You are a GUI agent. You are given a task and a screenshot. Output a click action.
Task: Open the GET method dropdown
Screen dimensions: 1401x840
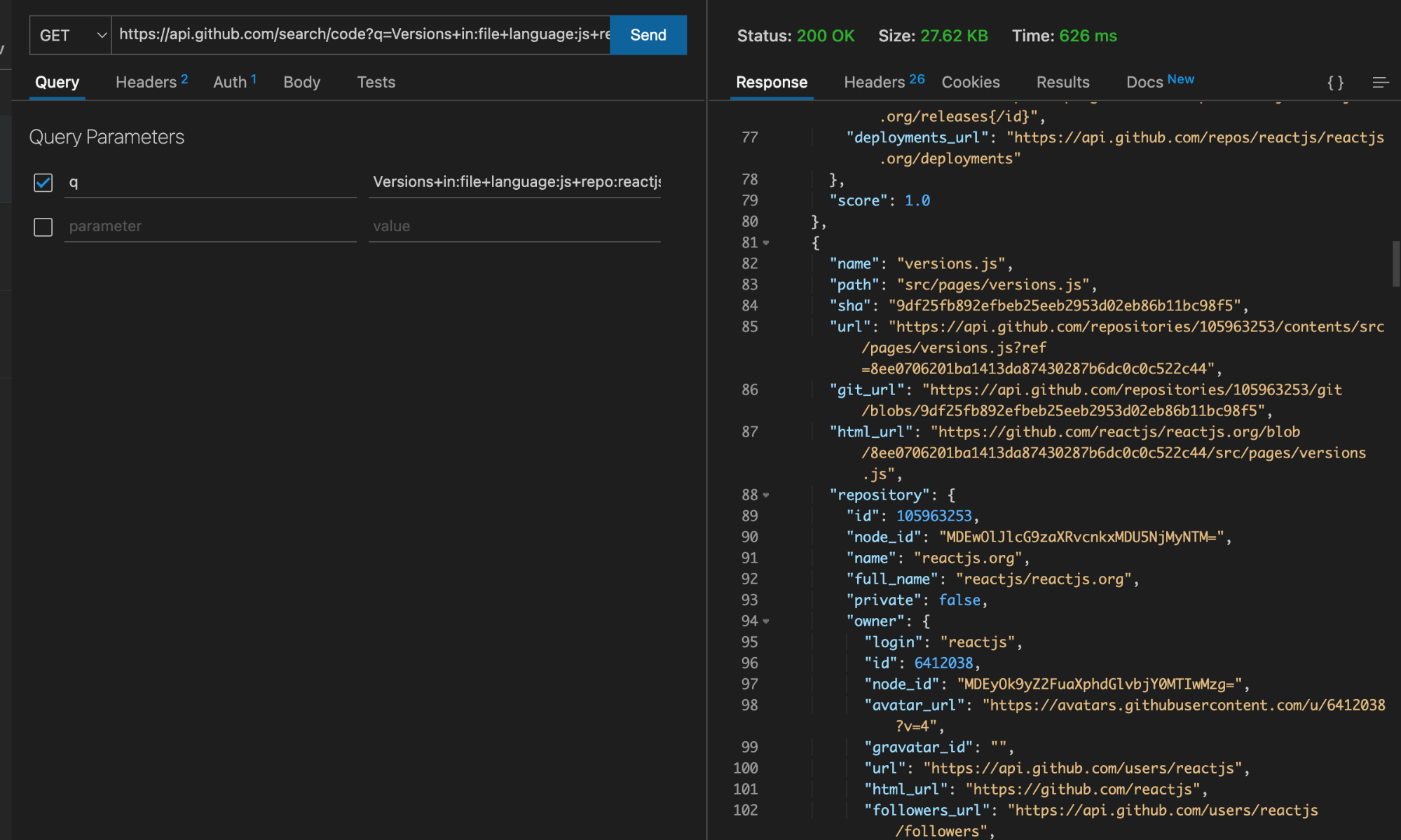pos(70,35)
